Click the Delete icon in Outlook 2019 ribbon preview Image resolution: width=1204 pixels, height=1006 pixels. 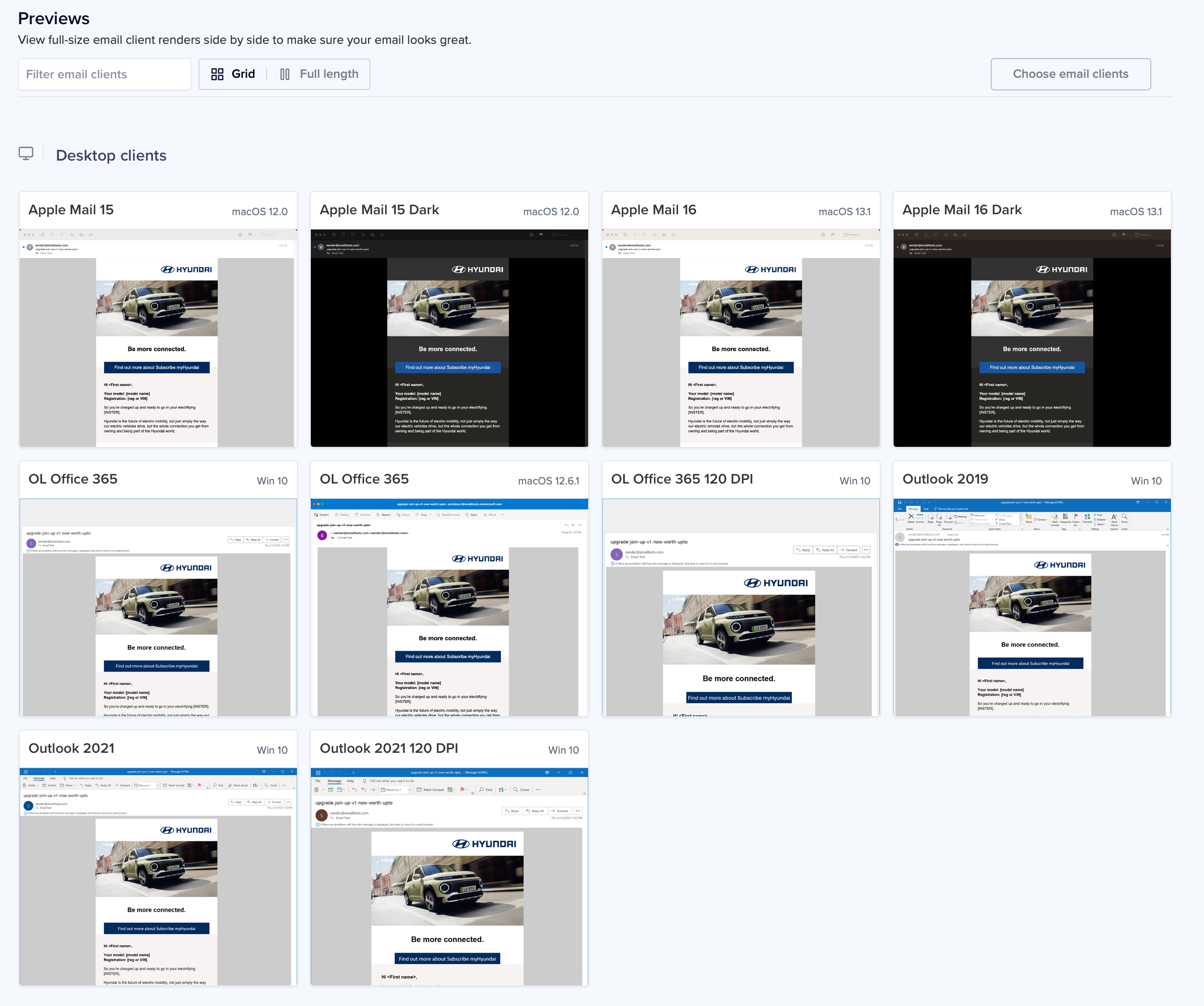(x=911, y=518)
